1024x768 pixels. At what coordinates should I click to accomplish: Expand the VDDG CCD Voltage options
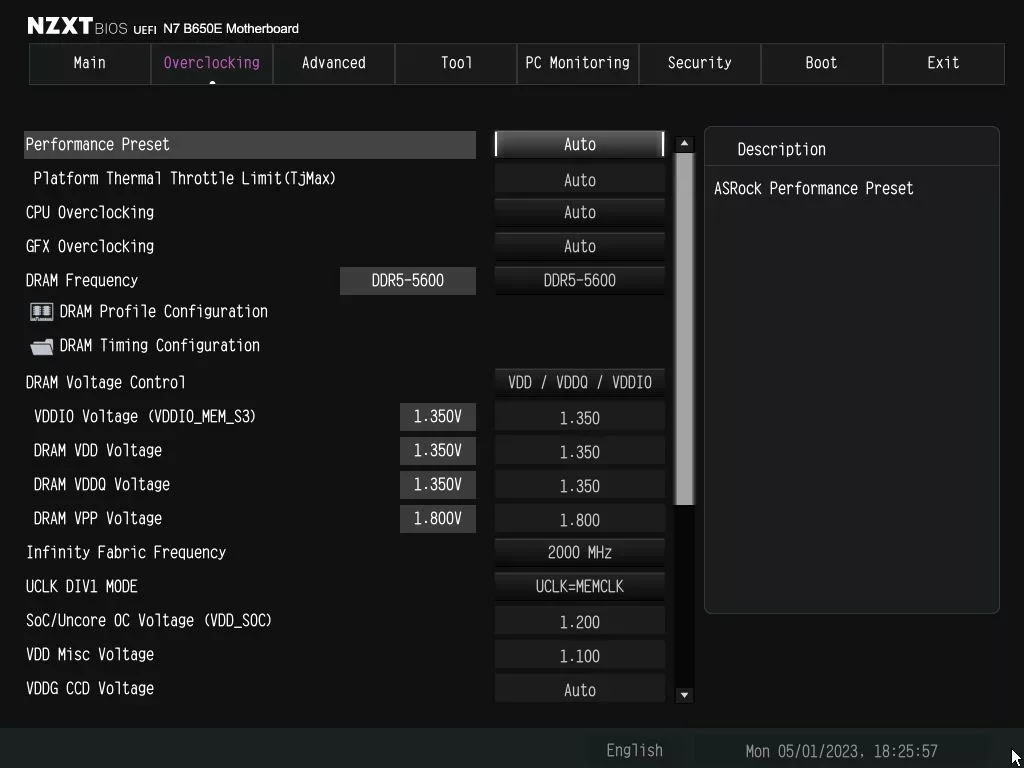[579, 689]
